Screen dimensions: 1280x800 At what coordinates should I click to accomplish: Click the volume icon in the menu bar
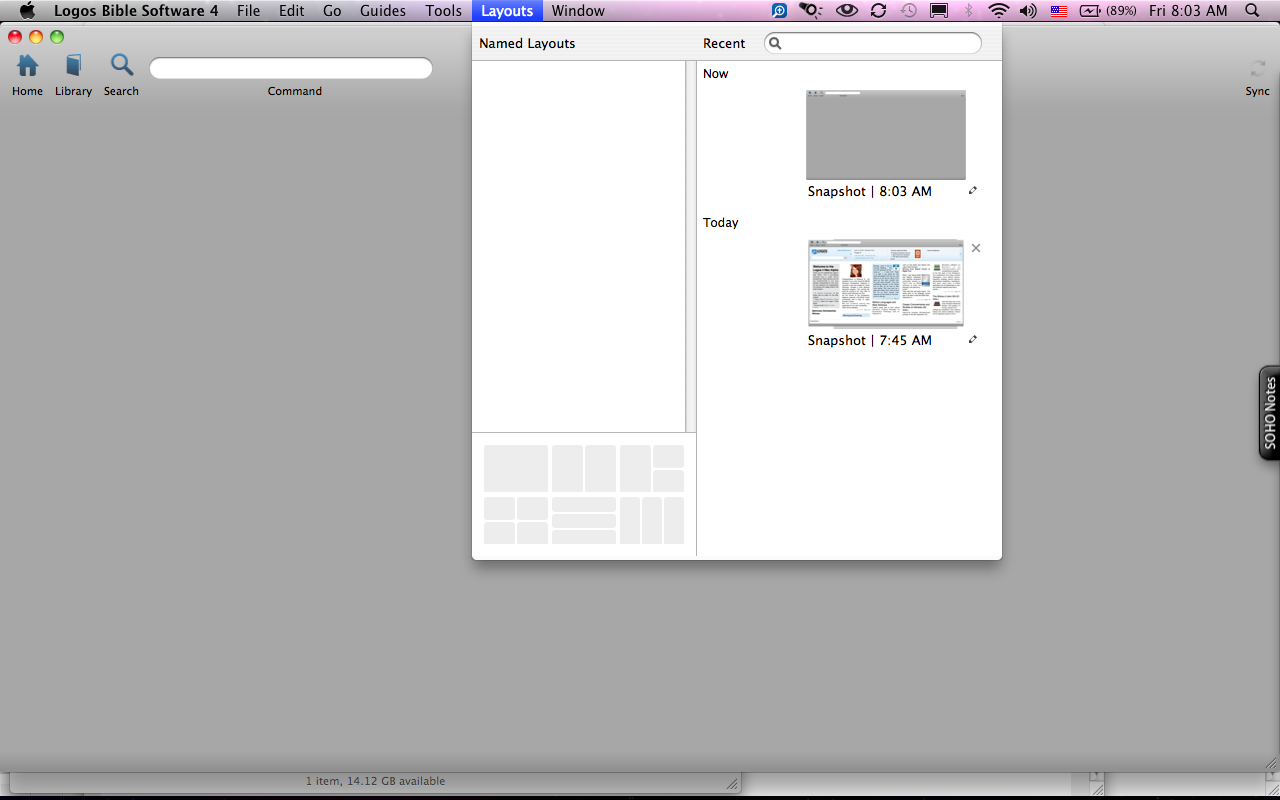[1028, 11]
